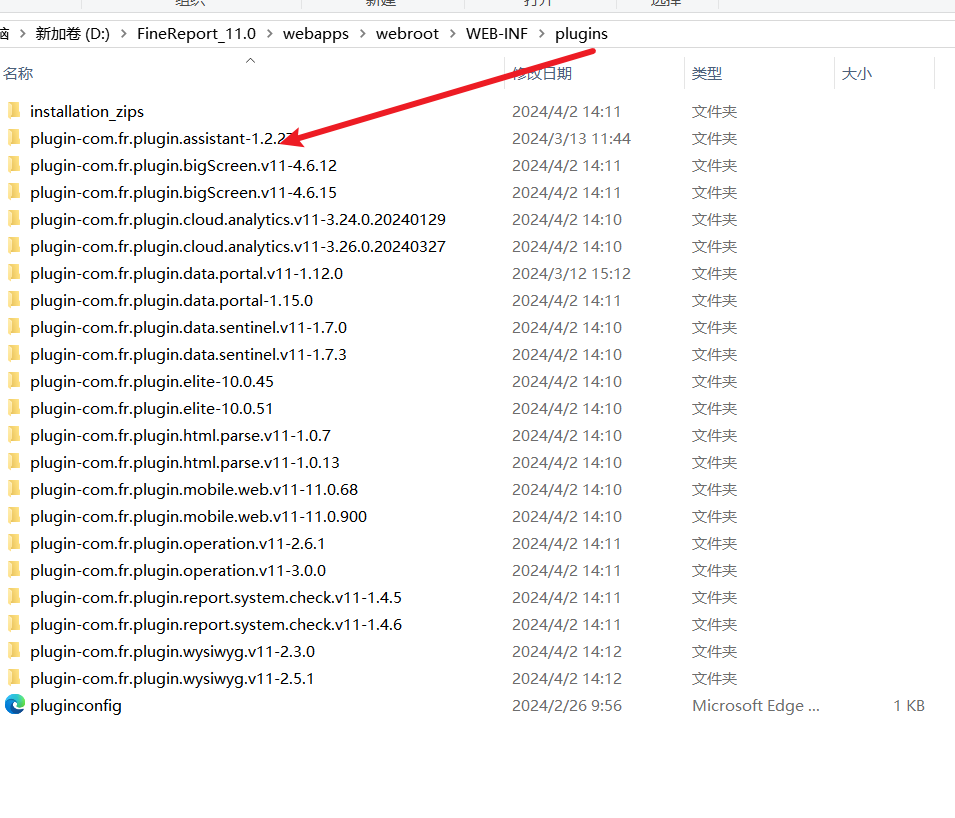This screenshot has width=955, height=818.
Task: Click plugin-com.fr.plugin.operation.v11-3.0.0 name
Action: coord(178,570)
